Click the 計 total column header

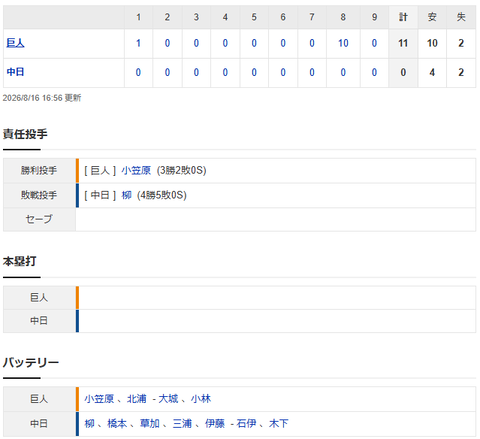[403, 17]
